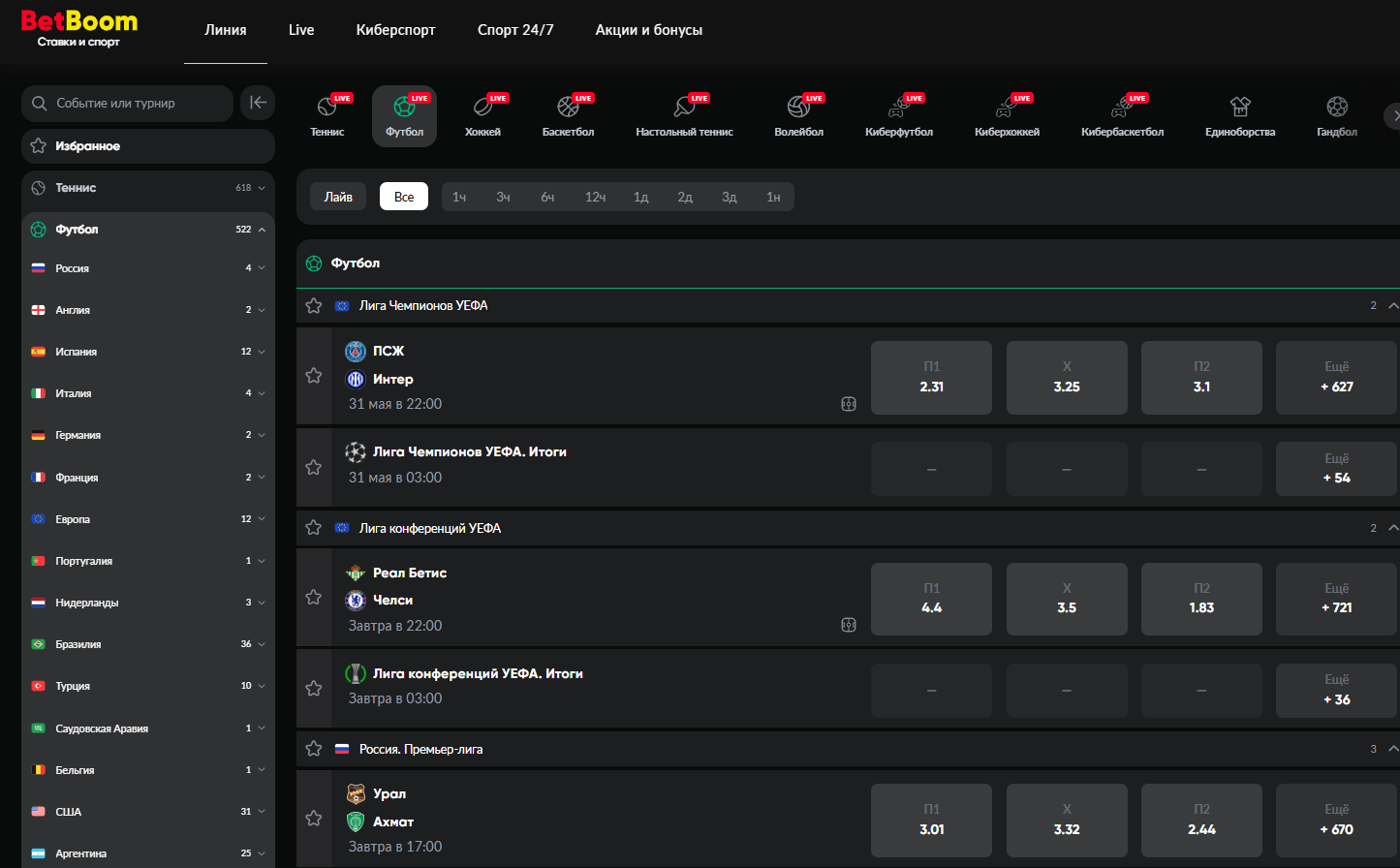Open the Акции и бонусы tab
The width and height of the screenshot is (1400, 868).
[649, 30]
